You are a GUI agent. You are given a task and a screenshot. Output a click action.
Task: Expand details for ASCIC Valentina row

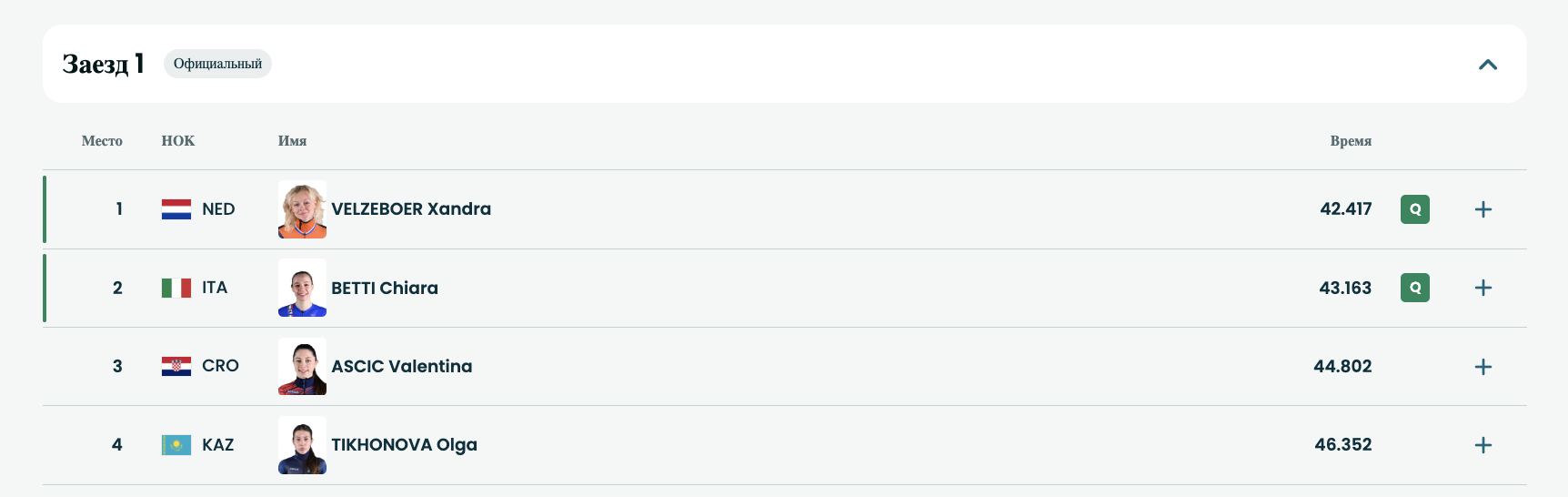tap(1483, 367)
